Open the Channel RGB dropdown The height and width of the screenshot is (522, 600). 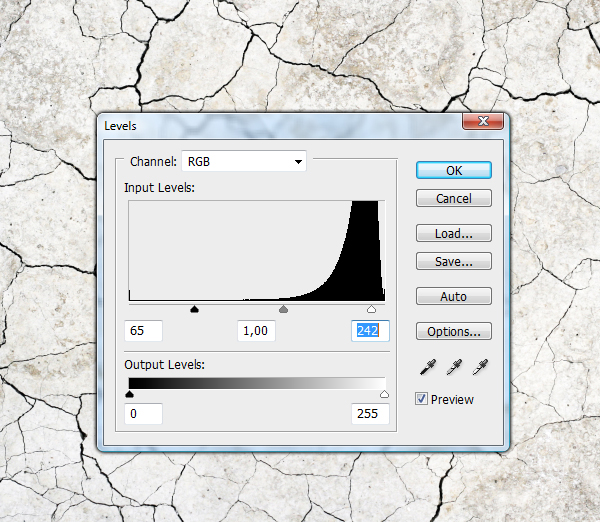pyautogui.click(x=244, y=161)
